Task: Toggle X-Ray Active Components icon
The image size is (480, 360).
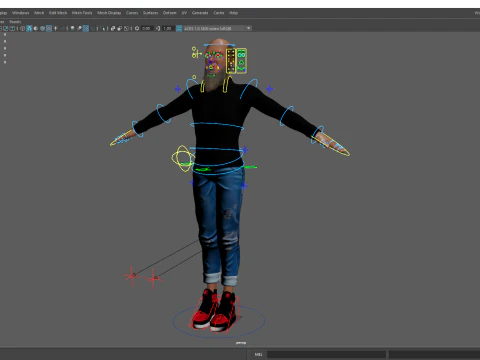Action: click(x=119, y=28)
